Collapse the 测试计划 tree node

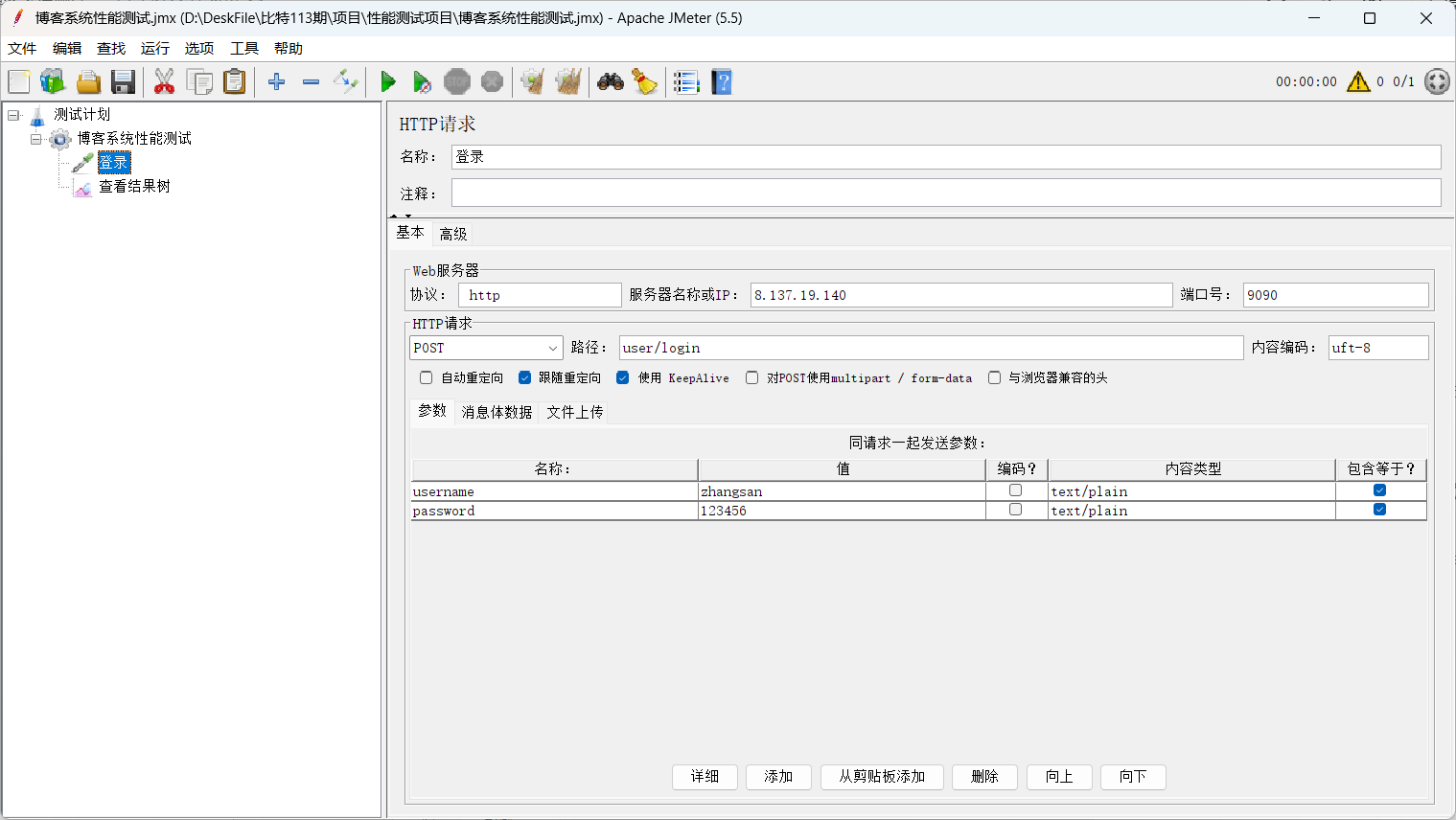coord(13,115)
